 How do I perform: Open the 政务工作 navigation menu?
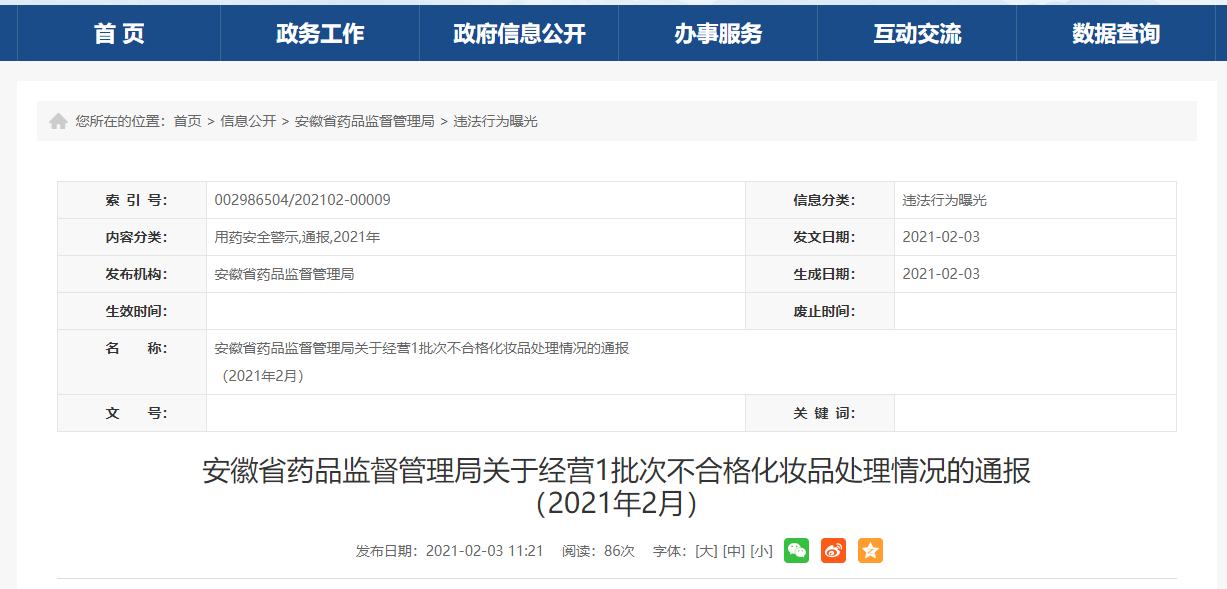coord(320,34)
